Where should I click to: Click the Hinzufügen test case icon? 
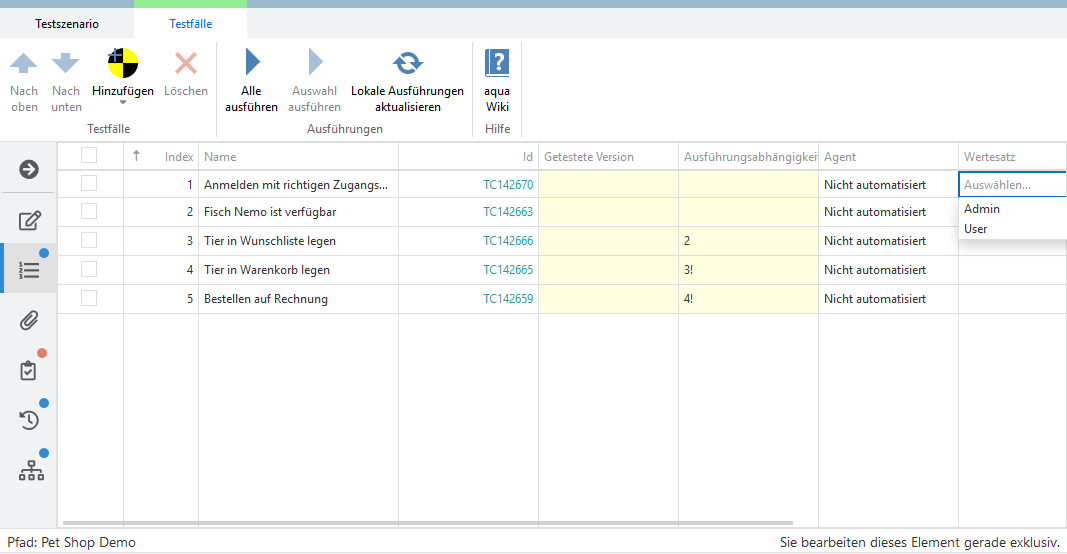click(x=122, y=64)
